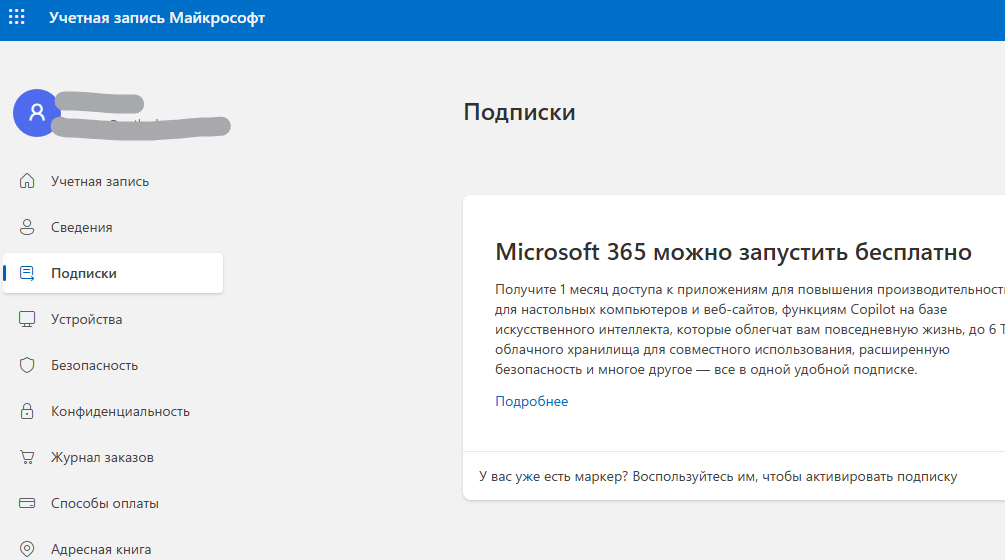Screen dimensions: 1005x560
Task: Click Microsoft 365 можно запустить бесплатно heading
Action: tap(733, 252)
